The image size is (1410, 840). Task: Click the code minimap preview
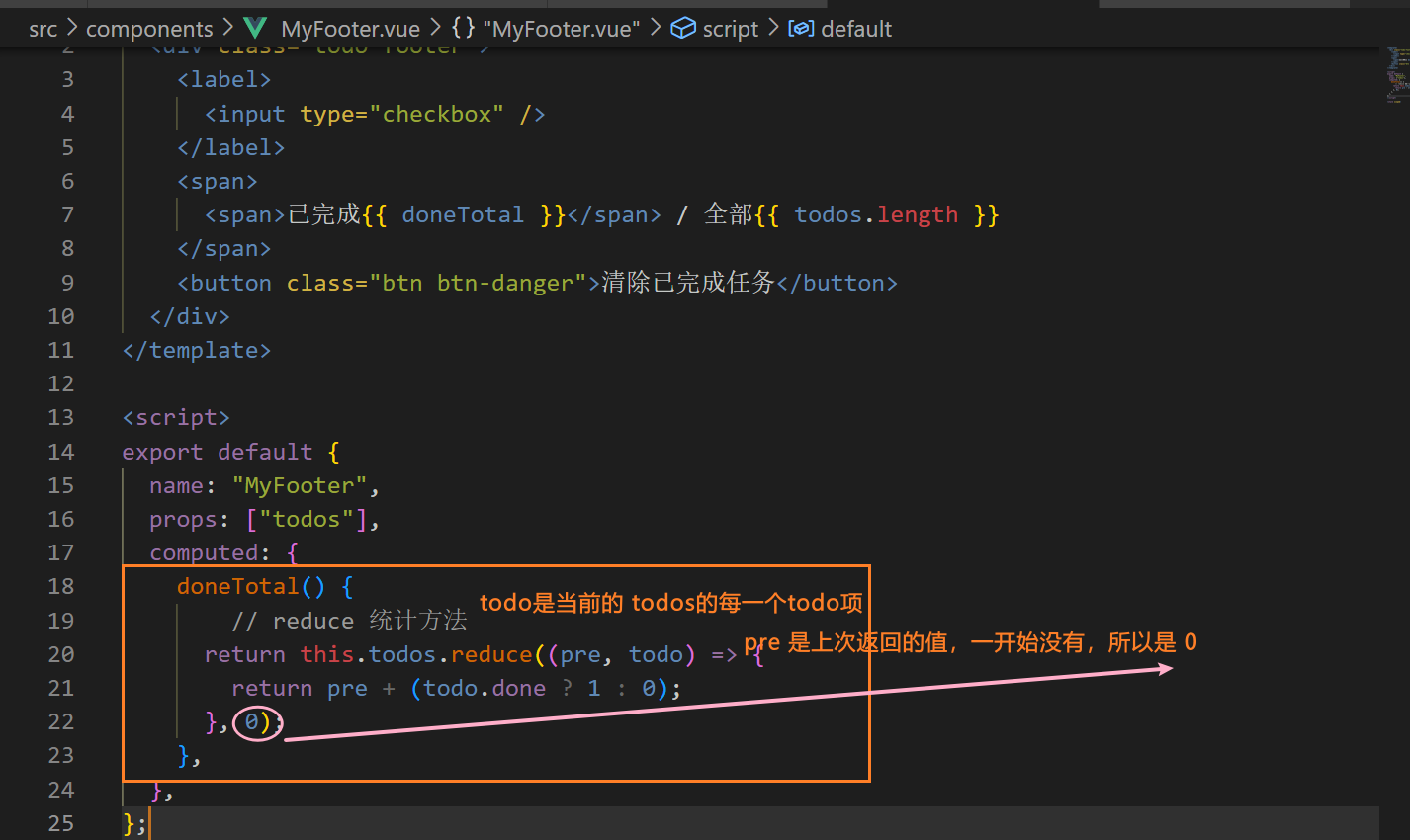(1397, 74)
